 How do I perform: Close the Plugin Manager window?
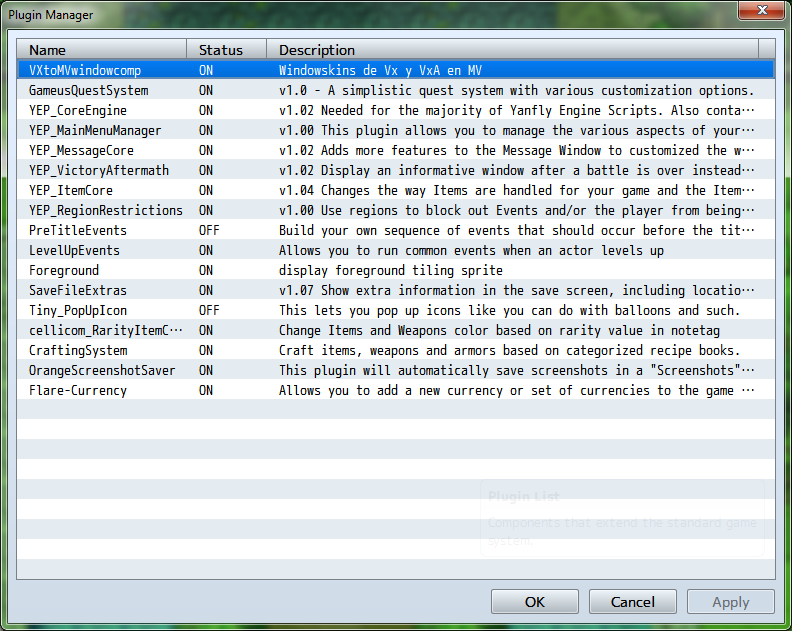click(762, 10)
